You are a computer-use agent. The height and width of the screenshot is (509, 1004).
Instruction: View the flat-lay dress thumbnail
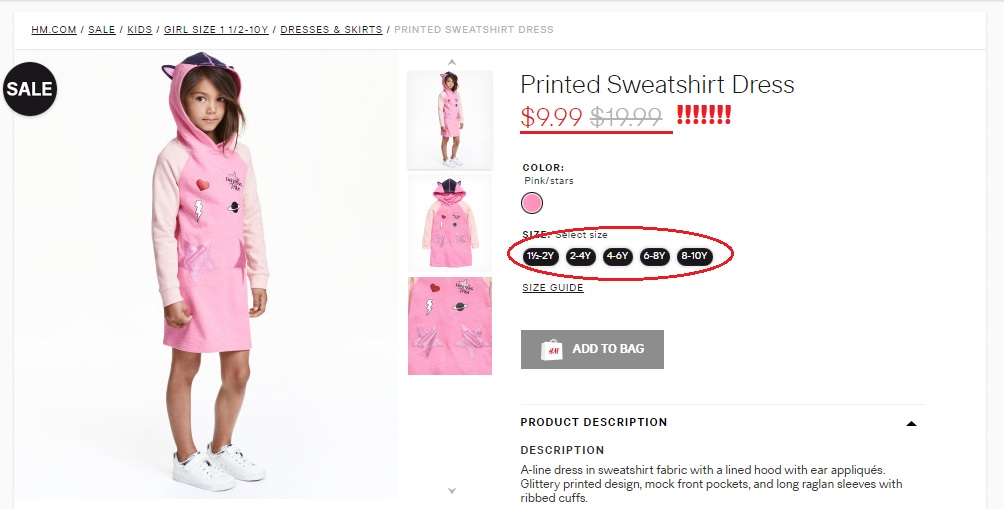450,222
